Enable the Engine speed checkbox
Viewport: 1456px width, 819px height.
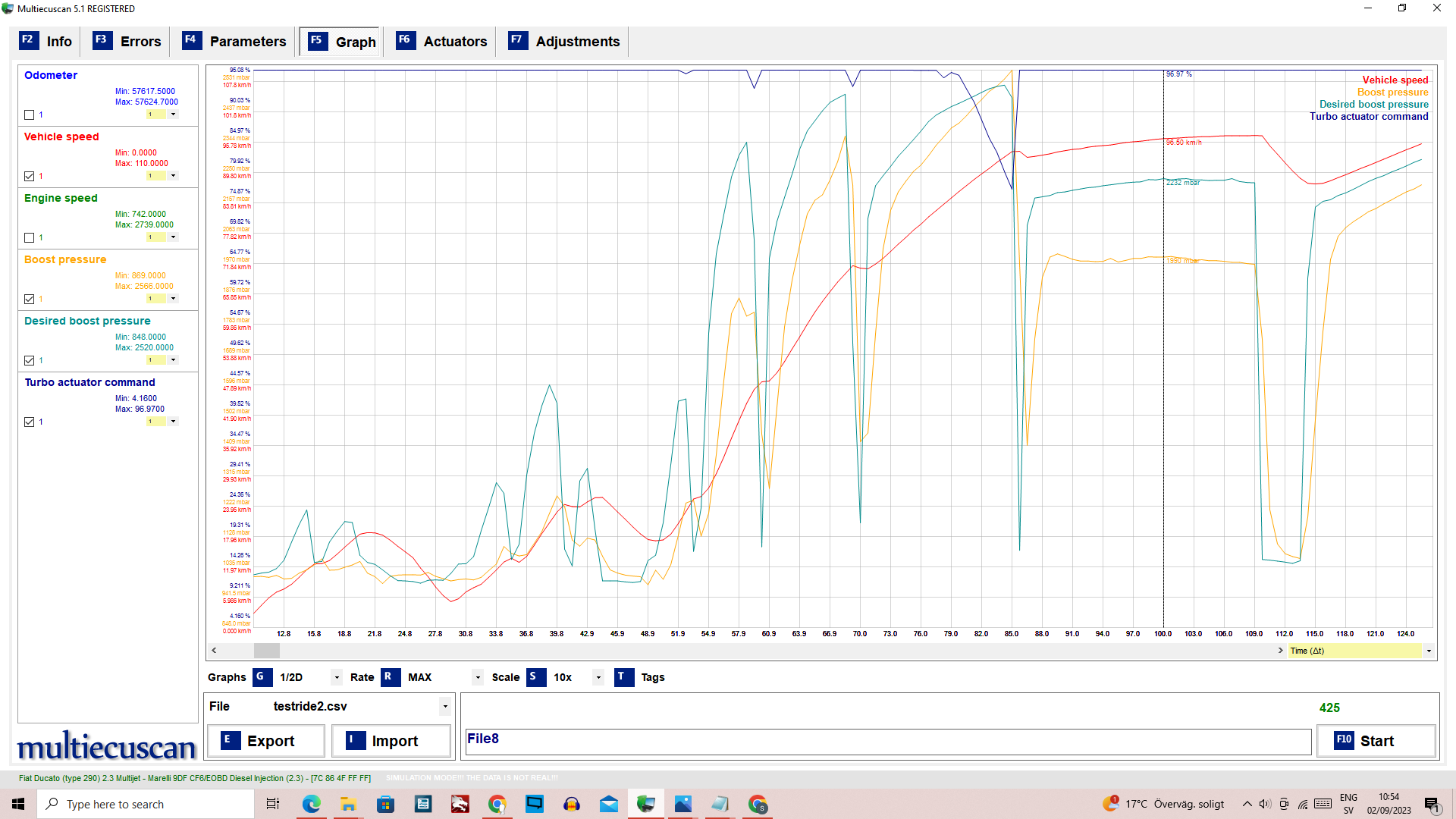(x=29, y=237)
